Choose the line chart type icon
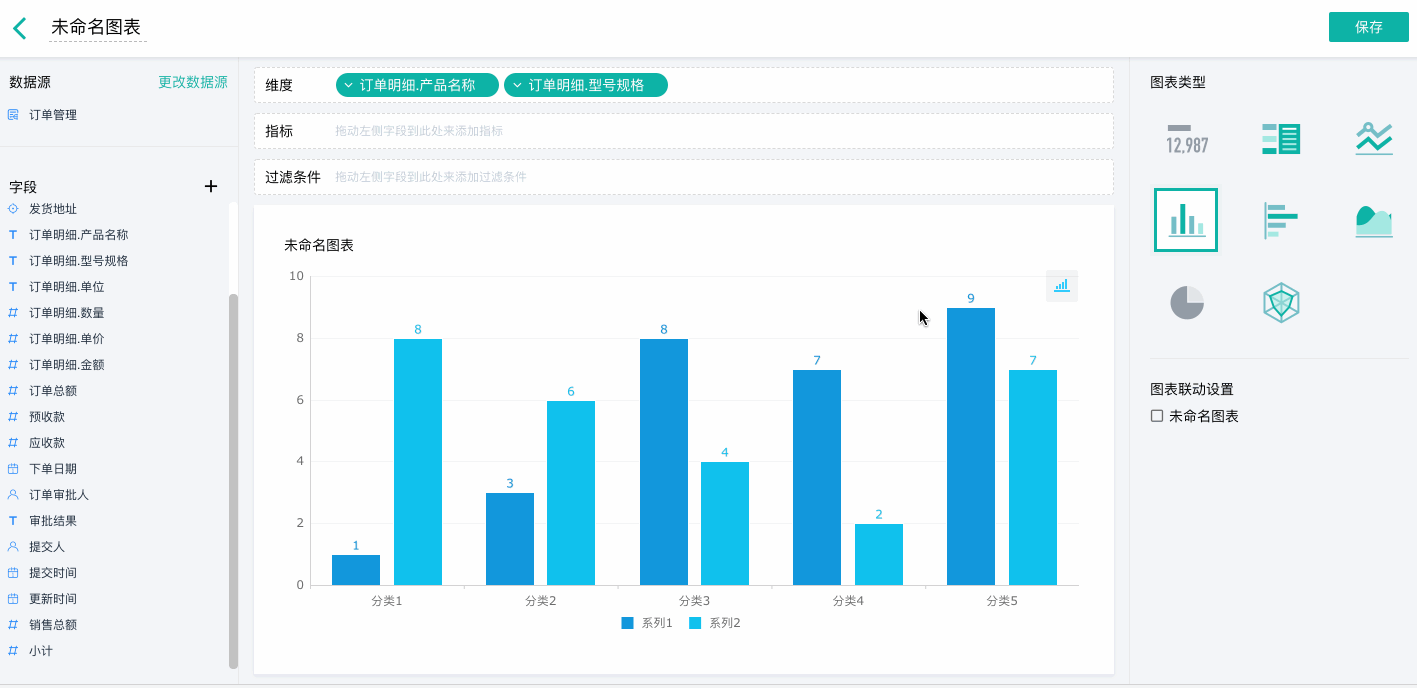The height and width of the screenshot is (688, 1417). (1374, 139)
